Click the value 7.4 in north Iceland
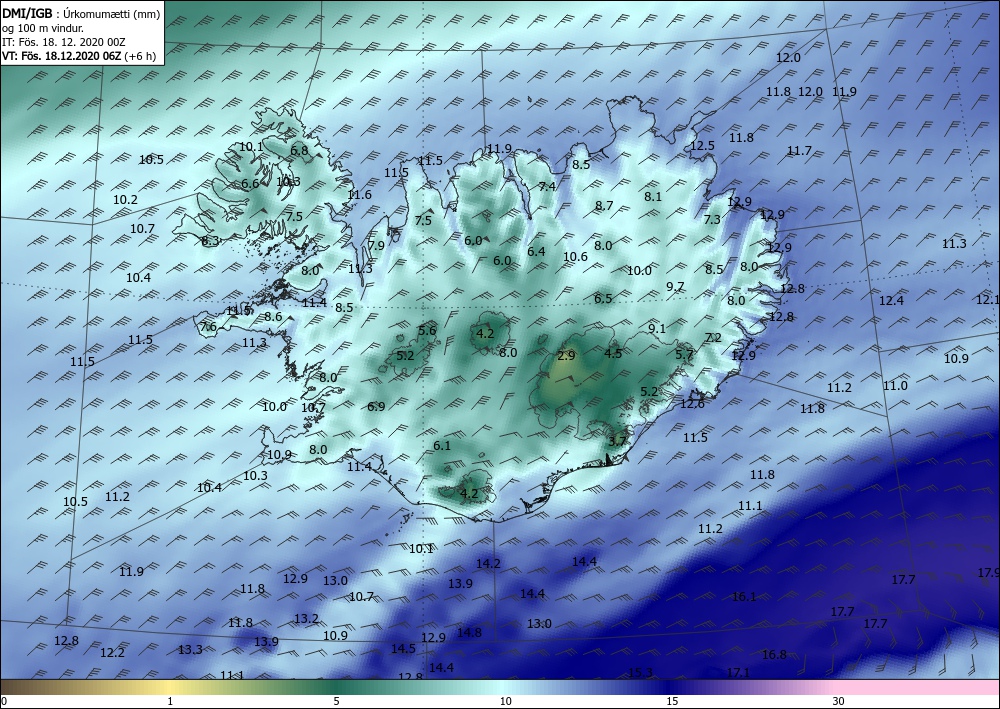The width and height of the screenshot is (1000, 709). coord(547,187)
